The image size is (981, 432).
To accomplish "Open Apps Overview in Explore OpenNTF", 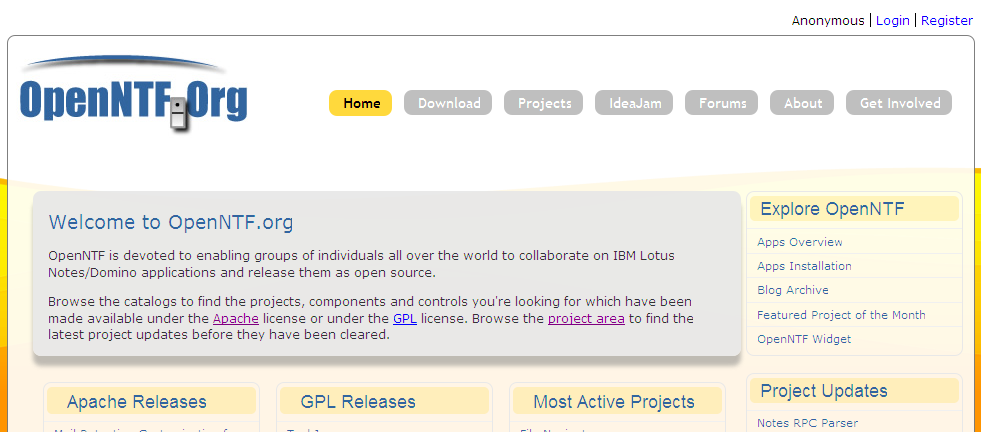I will click(800, 242).
